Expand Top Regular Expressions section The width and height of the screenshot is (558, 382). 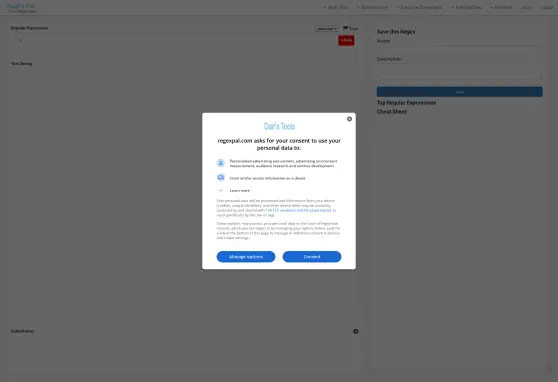(x=406, y=103)
